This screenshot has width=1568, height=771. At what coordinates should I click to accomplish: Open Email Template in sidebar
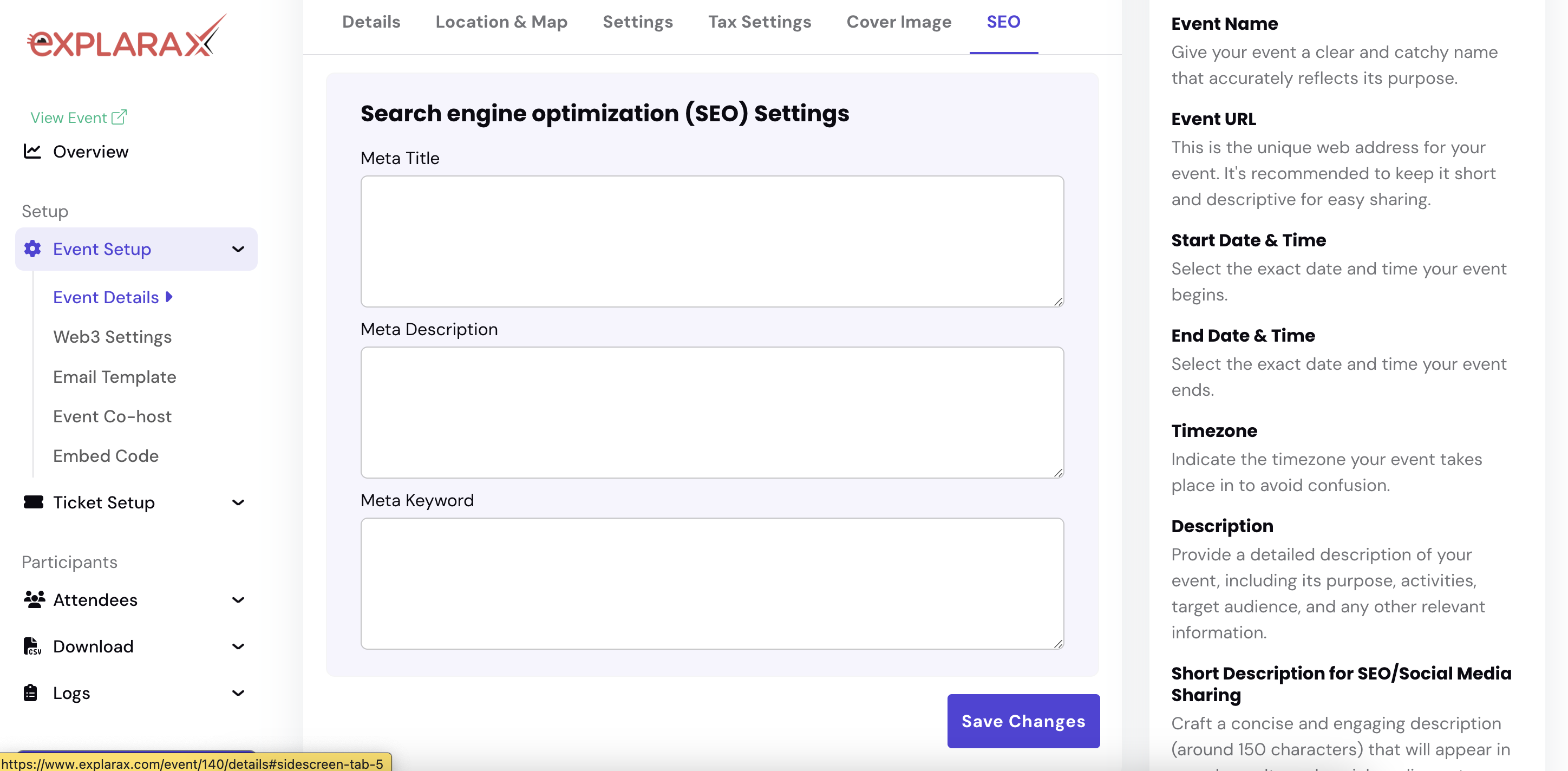point(114,377)
